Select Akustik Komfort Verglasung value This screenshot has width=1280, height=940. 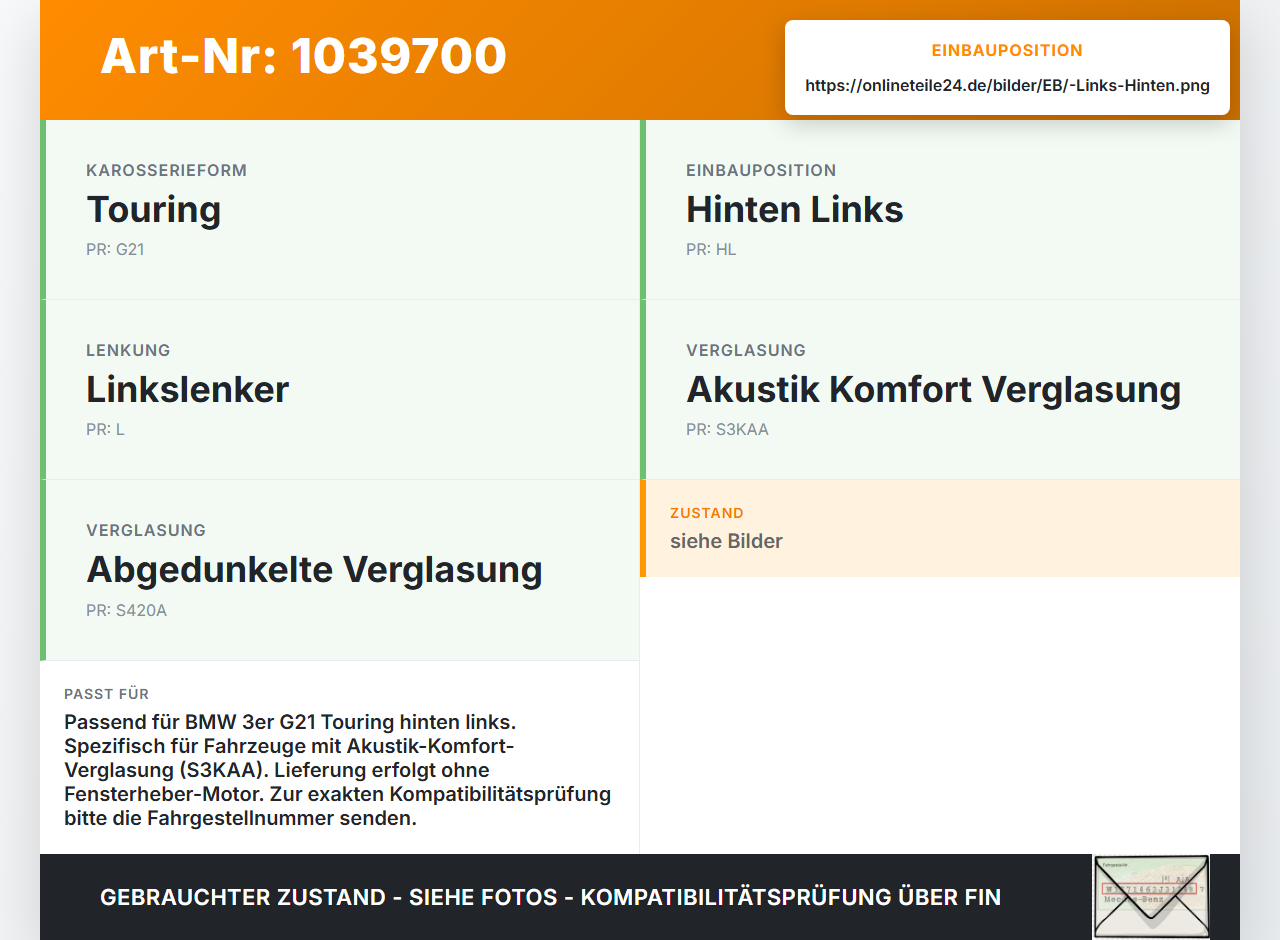point(933,389)
